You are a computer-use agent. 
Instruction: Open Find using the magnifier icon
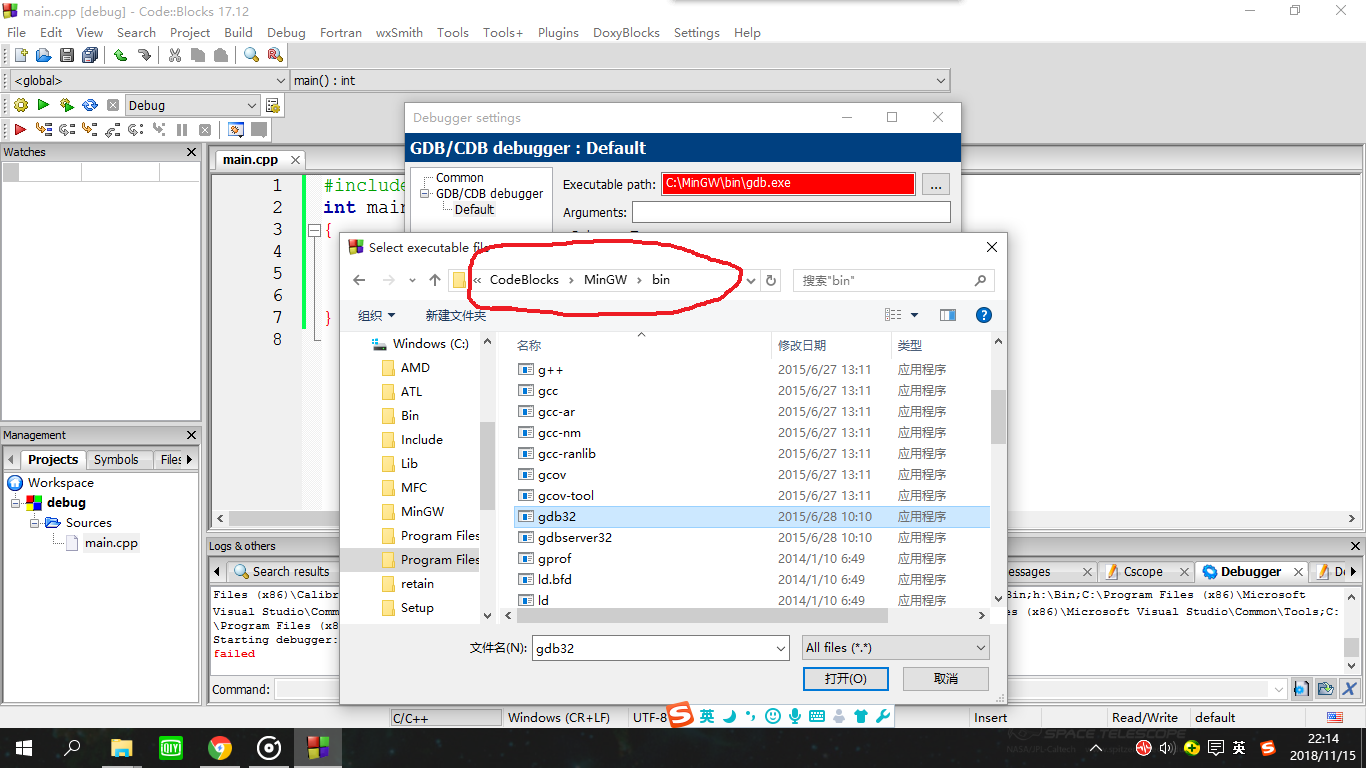click(x=249, y=54)
